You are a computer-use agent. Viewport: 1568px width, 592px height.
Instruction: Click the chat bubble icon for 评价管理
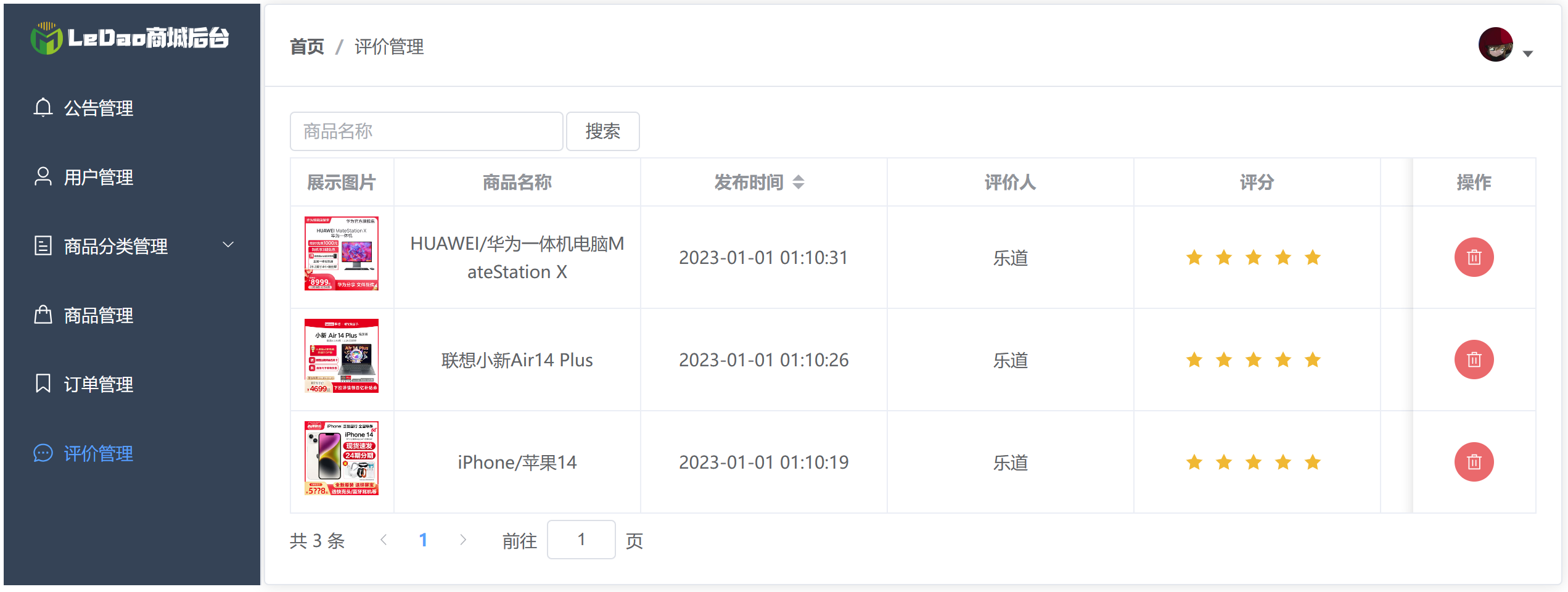pyautogui.click(x=43, y=453)
